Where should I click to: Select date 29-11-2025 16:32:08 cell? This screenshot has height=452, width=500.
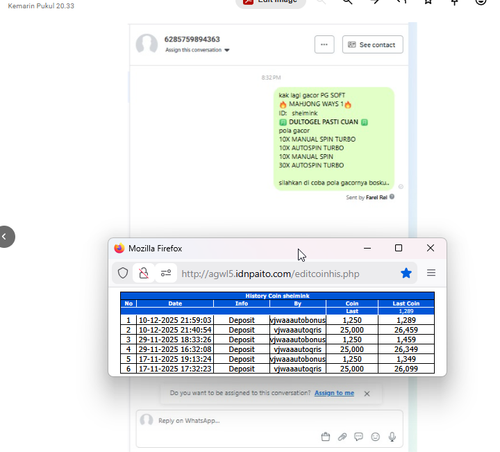coord(175,349)
